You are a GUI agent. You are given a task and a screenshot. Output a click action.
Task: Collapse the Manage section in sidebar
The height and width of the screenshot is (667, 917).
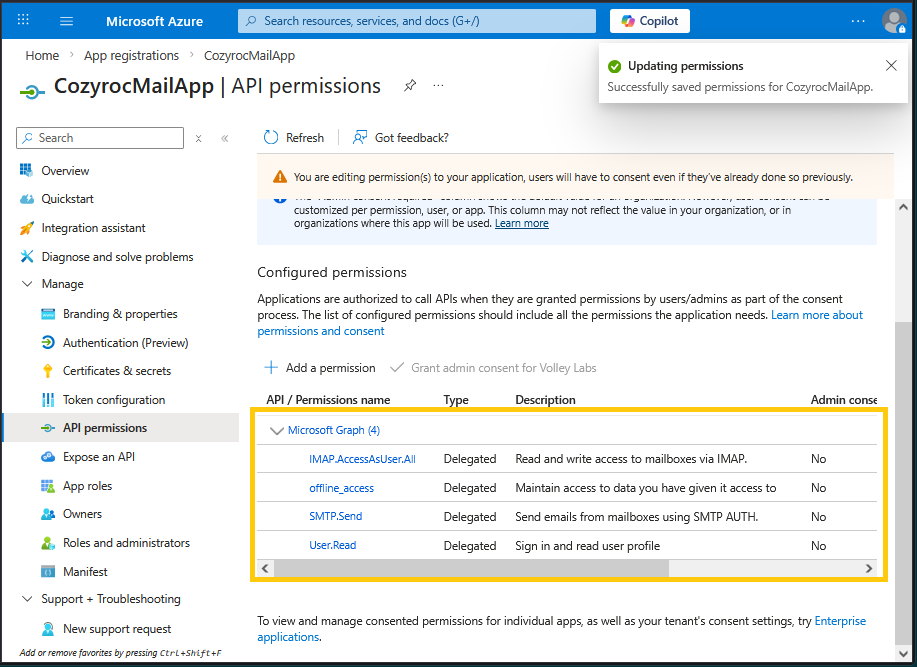(27, 284)
